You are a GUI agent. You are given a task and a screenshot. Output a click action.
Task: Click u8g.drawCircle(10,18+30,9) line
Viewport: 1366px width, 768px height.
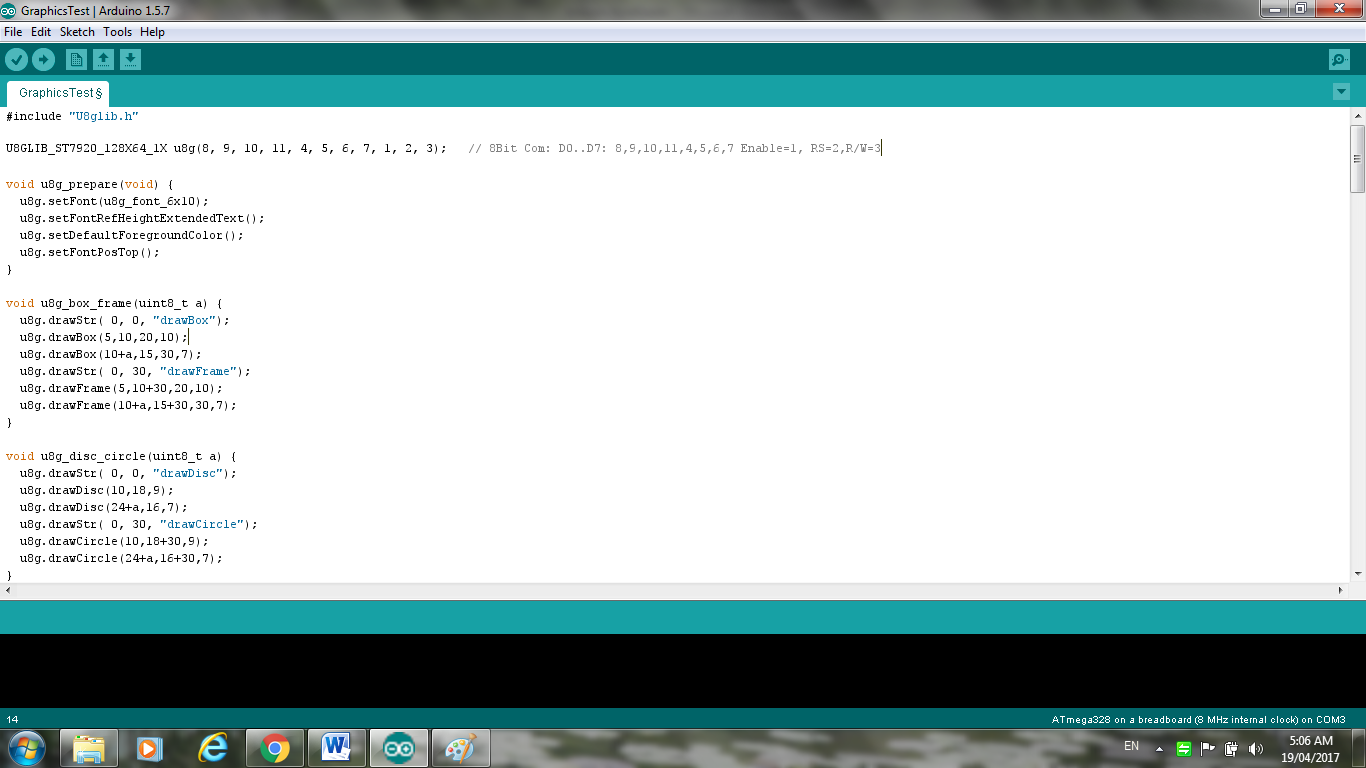click(x=114, y=541)
